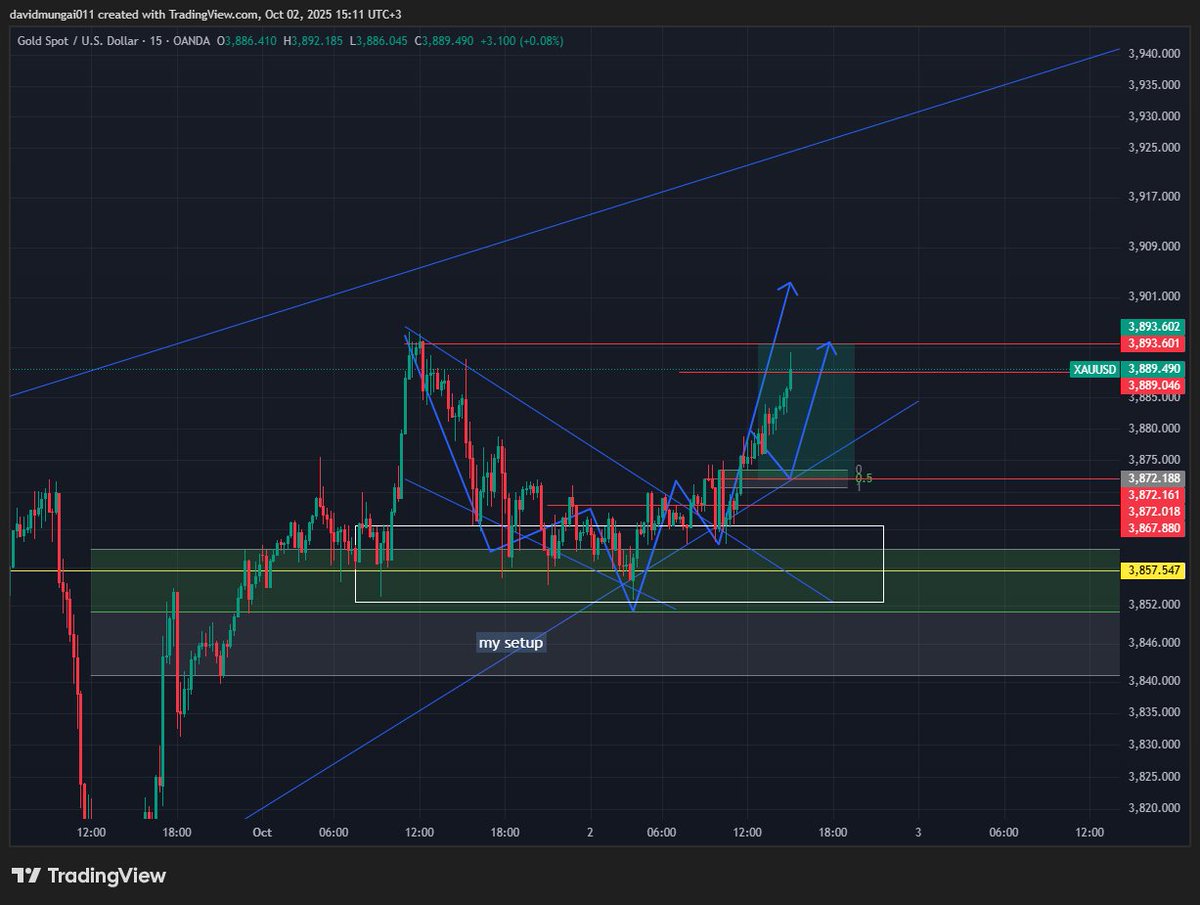
Task: Click the 3,935.000 price axis label
Action: [1154, 86]
